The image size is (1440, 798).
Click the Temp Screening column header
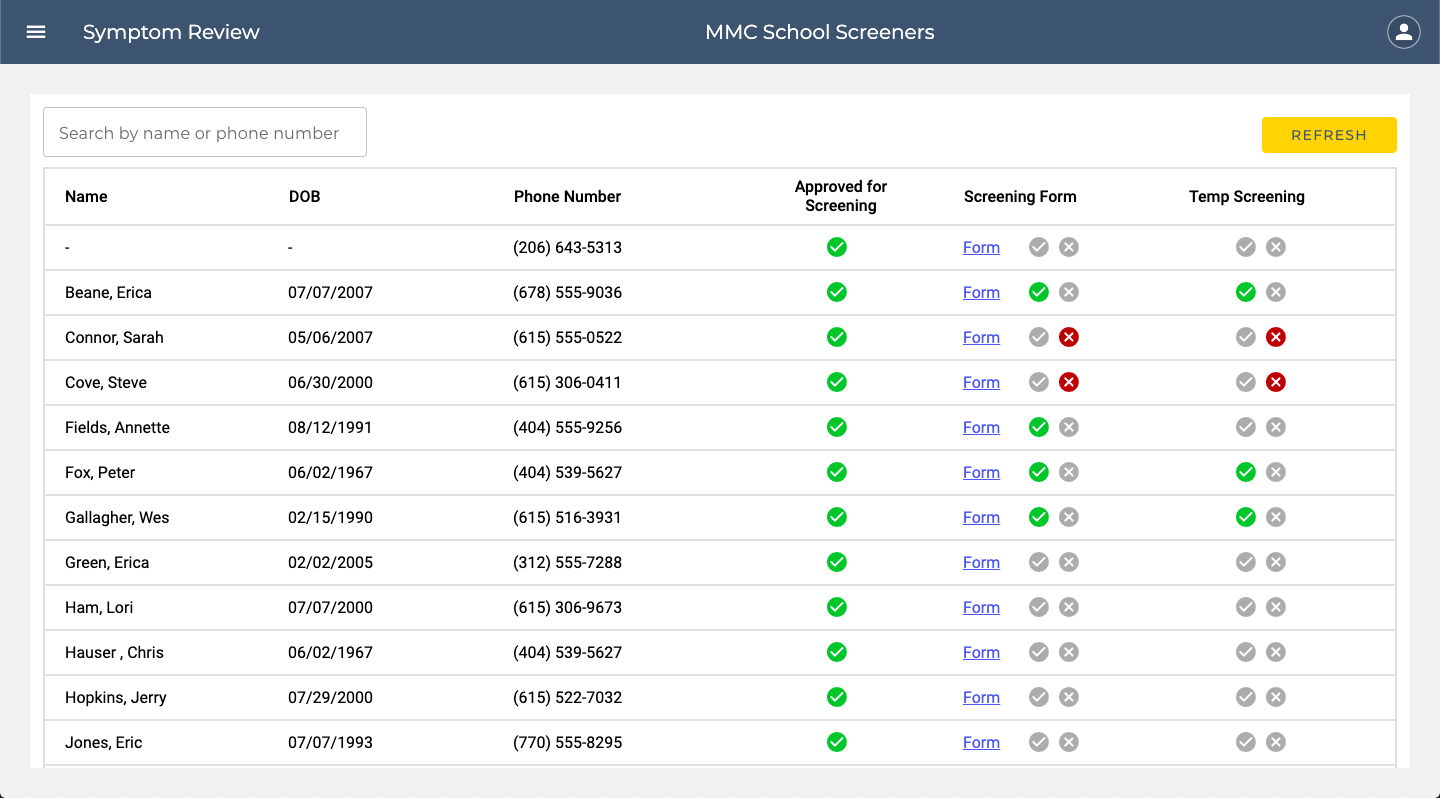[1247, 196]
